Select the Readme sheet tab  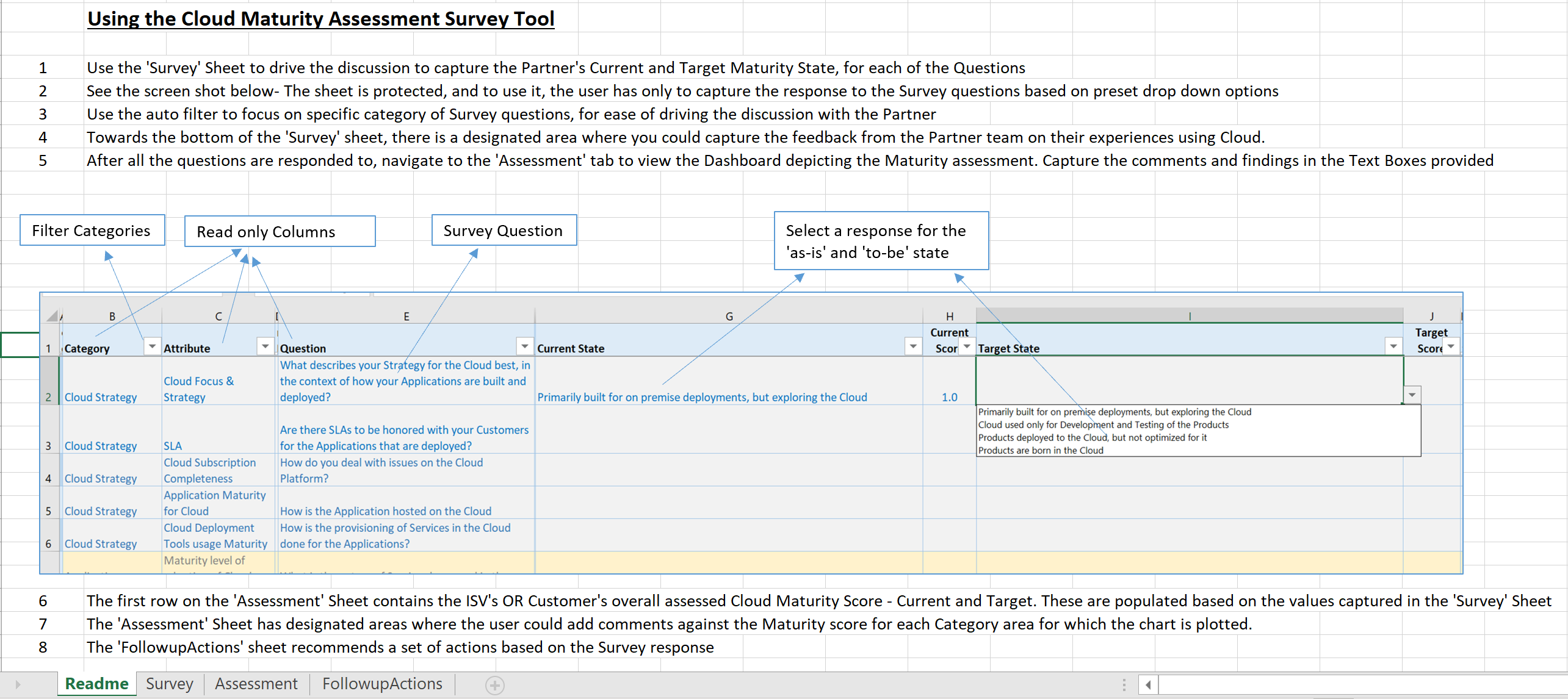pos(96,684)
